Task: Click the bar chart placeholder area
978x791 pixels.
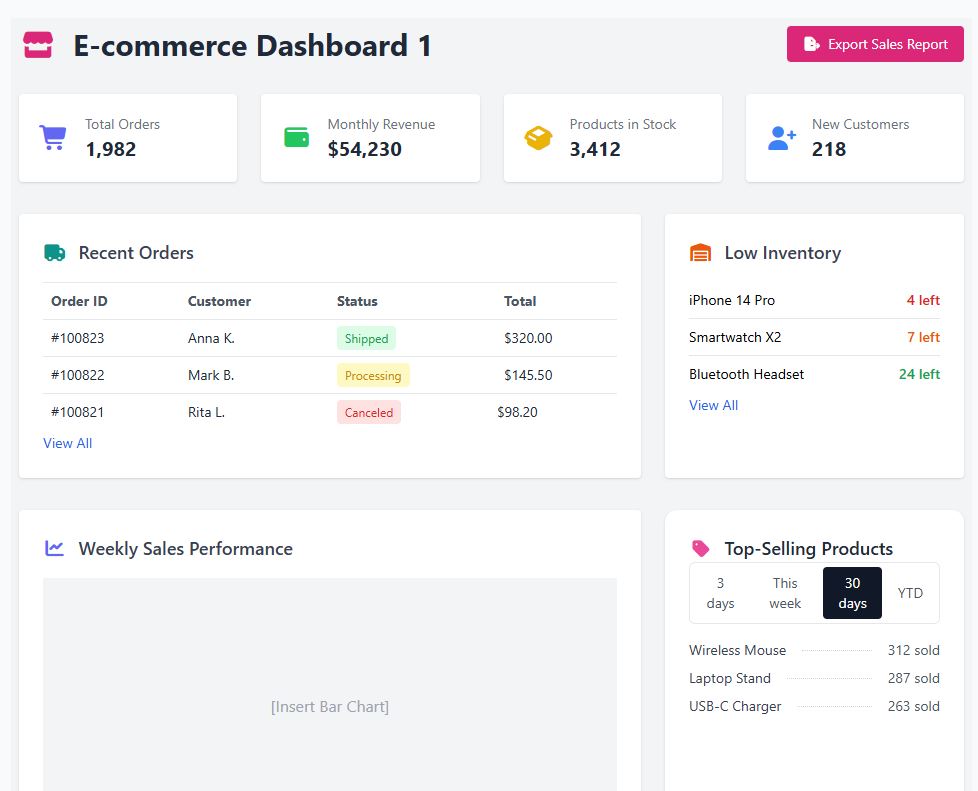Action: 329,706
